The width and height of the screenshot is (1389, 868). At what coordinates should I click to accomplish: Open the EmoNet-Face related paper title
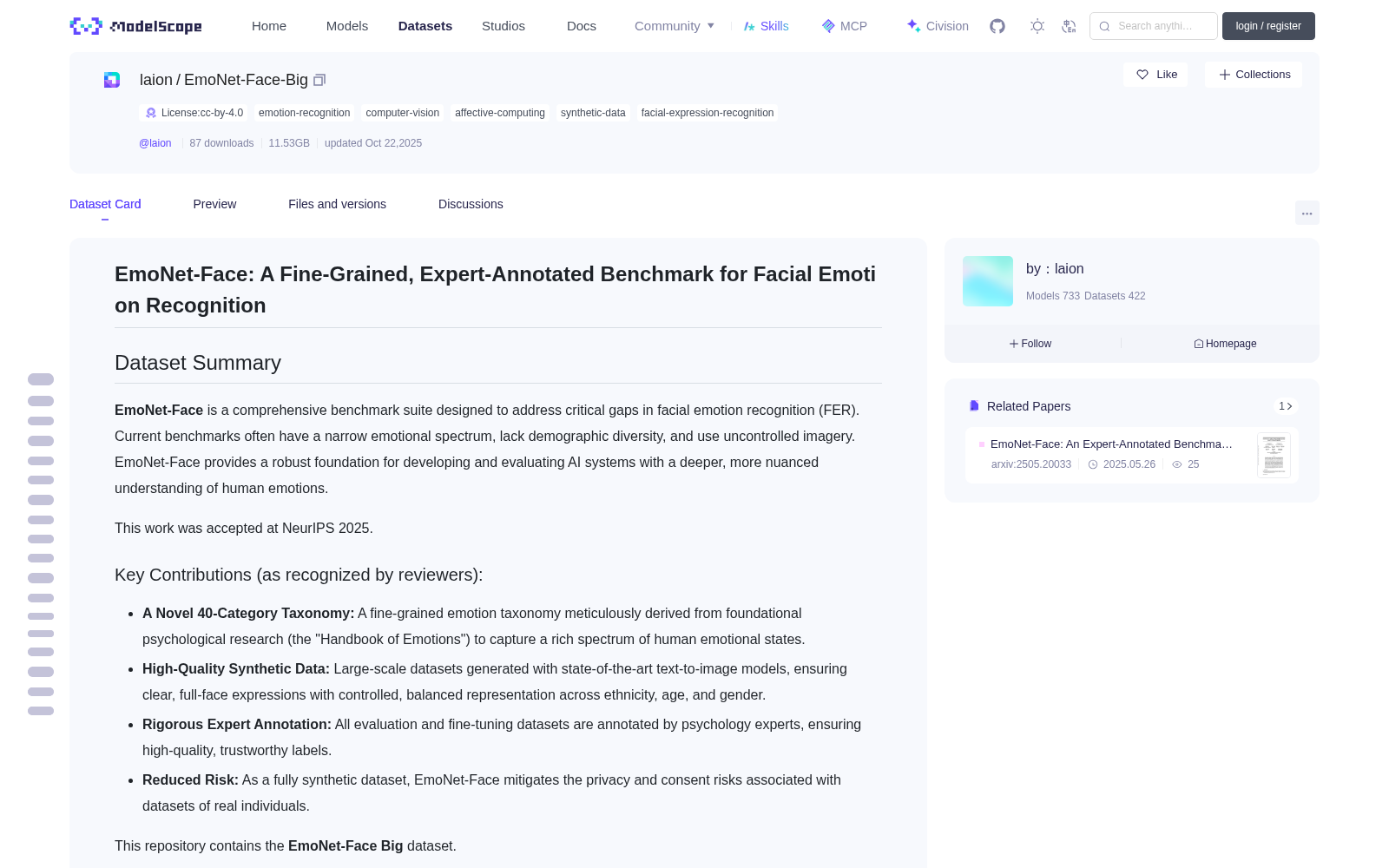tap(1111, 444)
